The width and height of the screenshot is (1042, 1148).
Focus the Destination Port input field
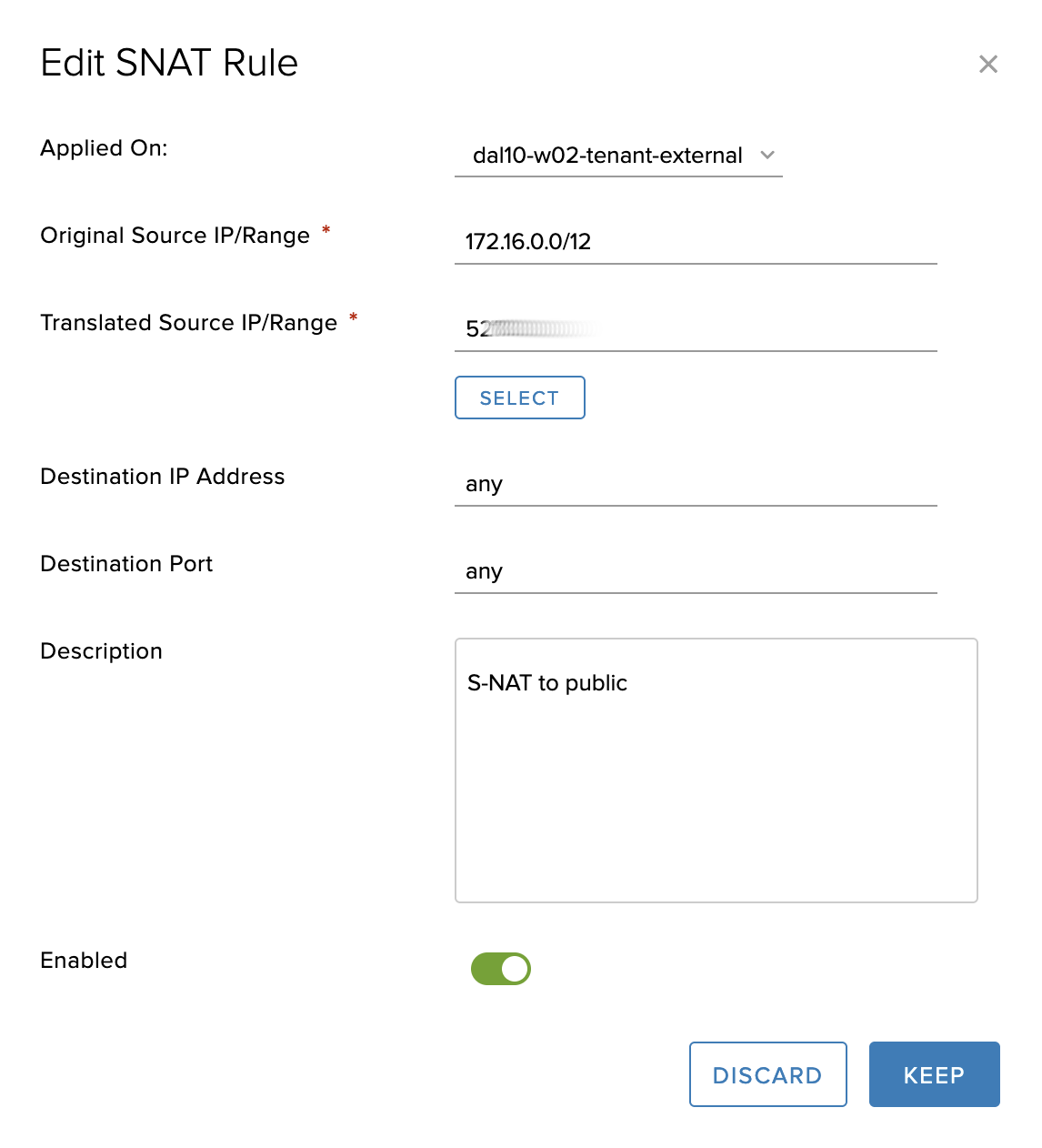pos(695,571)
